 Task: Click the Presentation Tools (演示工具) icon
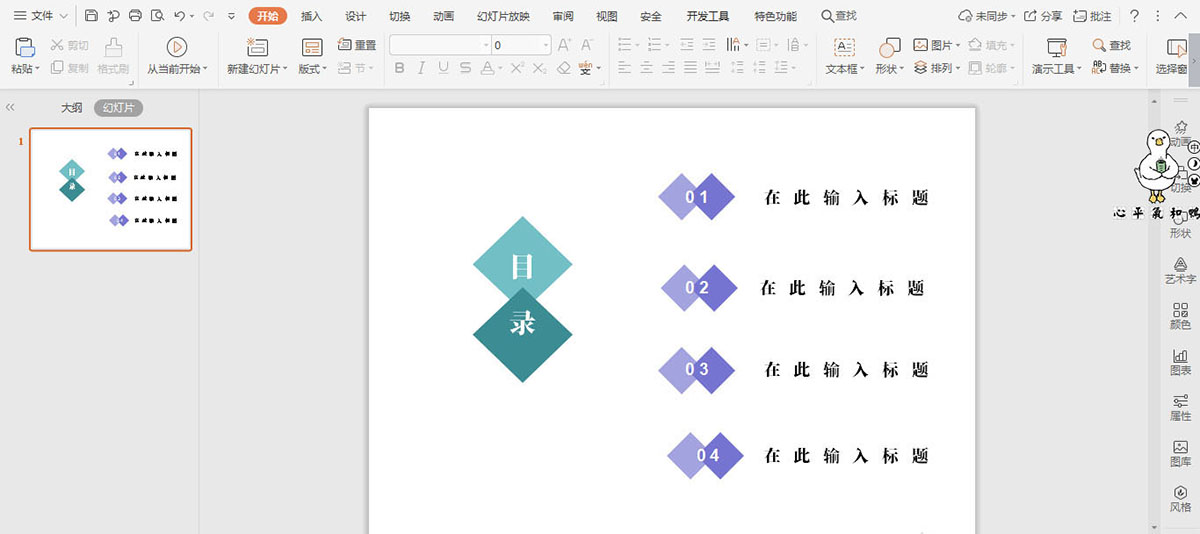coord(1056,47)
